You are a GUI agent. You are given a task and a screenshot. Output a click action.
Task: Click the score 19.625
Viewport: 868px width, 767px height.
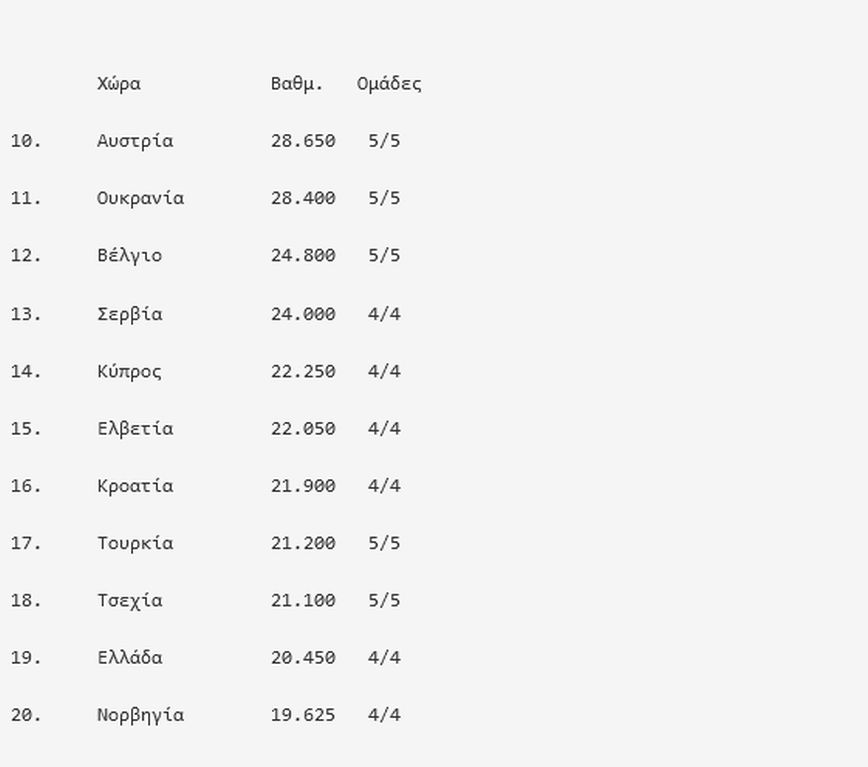pyautogui.click(x=303, y=716)
